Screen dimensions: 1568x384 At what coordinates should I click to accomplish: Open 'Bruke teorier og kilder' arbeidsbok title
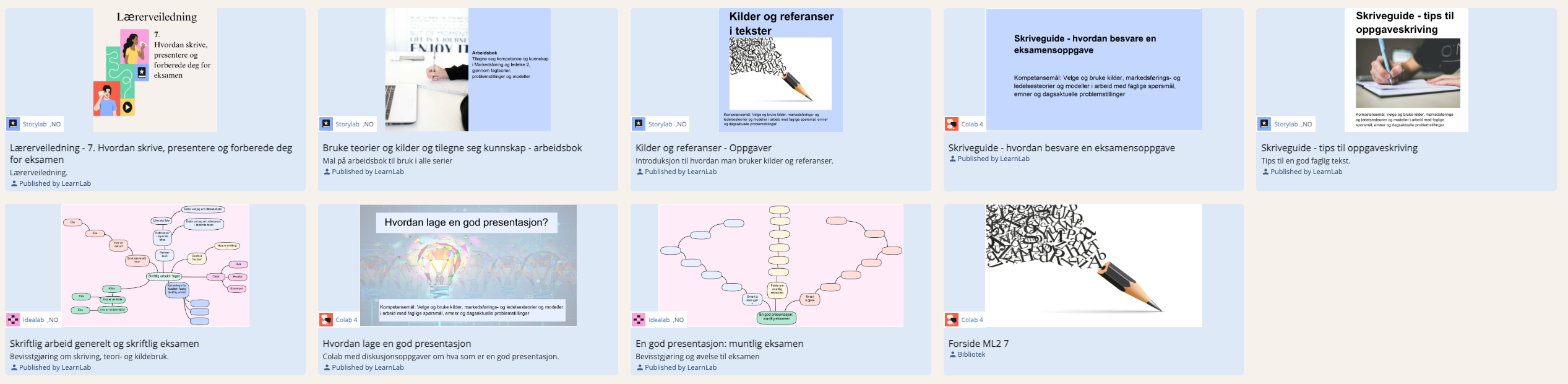[x=452, y=148]
